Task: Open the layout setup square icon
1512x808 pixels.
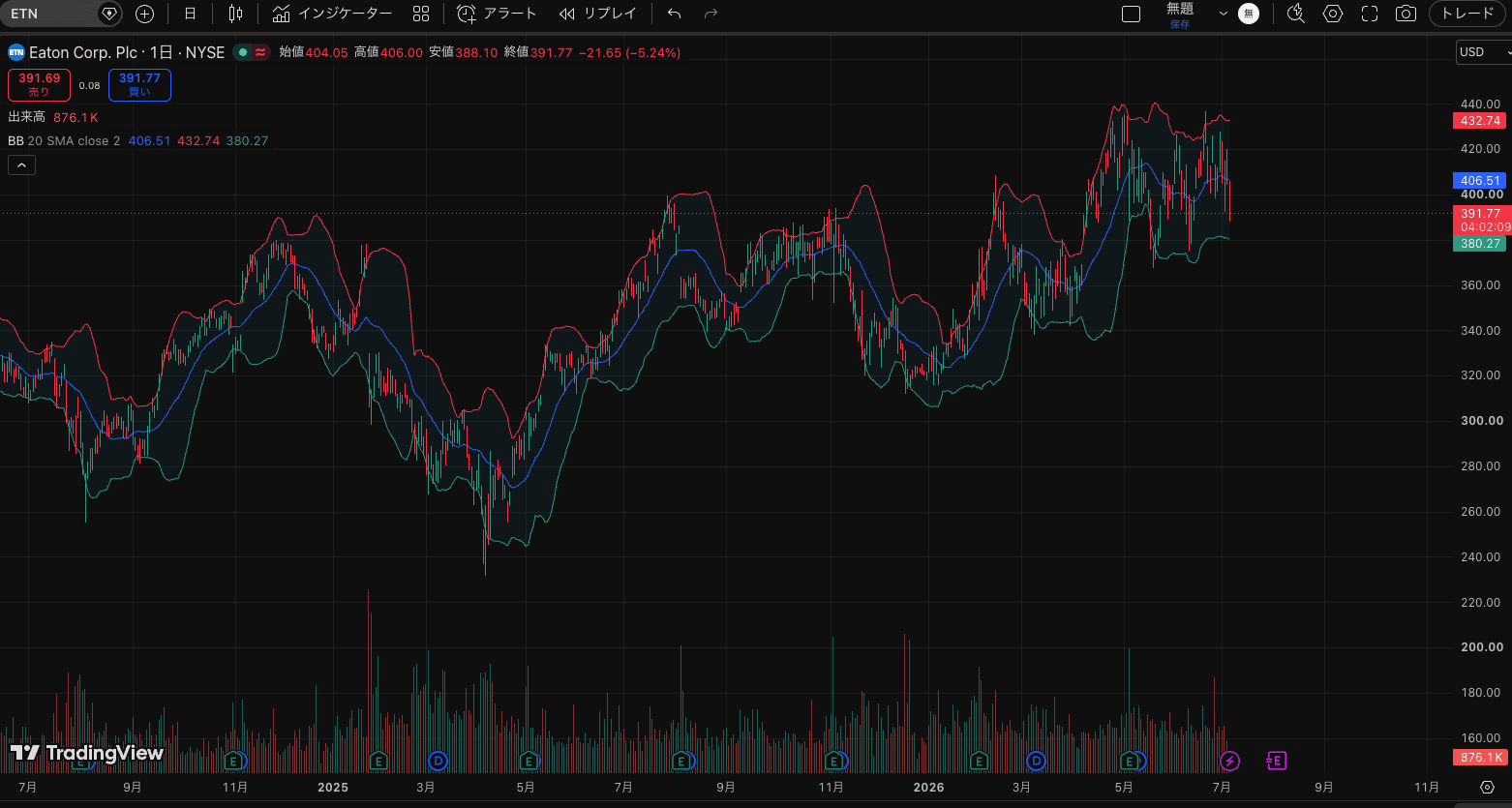Action: [x=1131, y=14]
